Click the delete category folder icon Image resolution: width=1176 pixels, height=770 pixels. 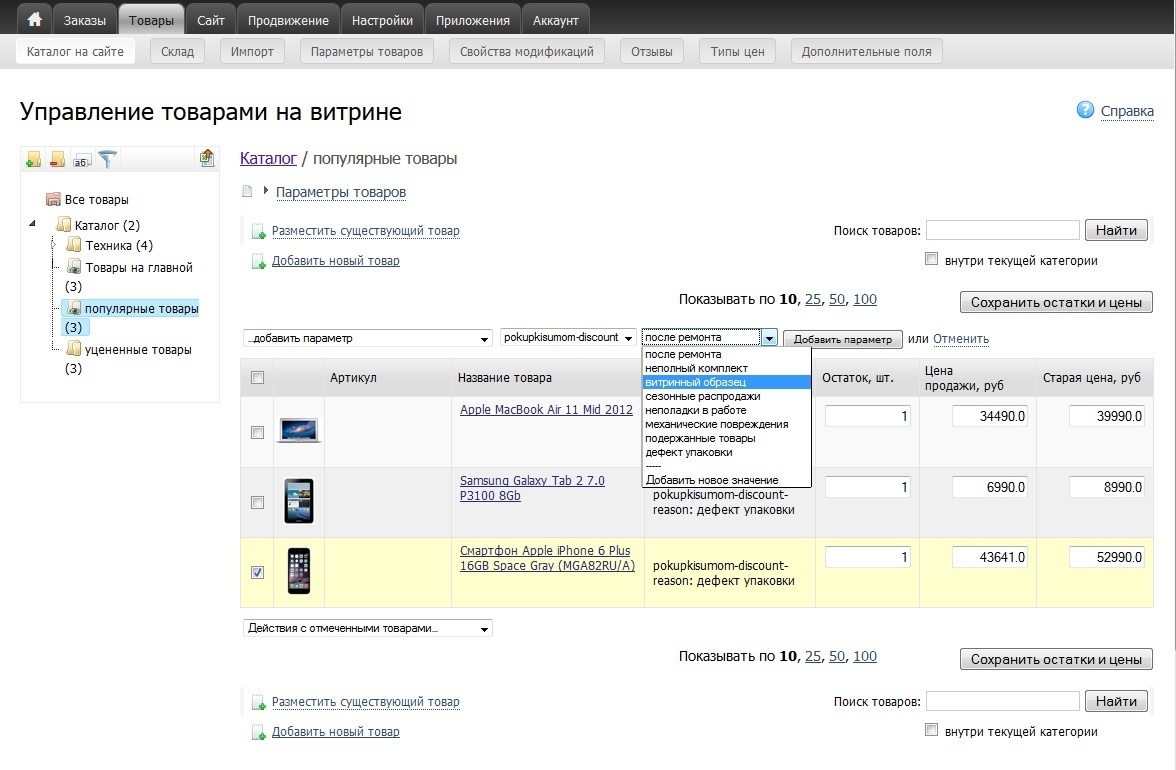[57, 159]
